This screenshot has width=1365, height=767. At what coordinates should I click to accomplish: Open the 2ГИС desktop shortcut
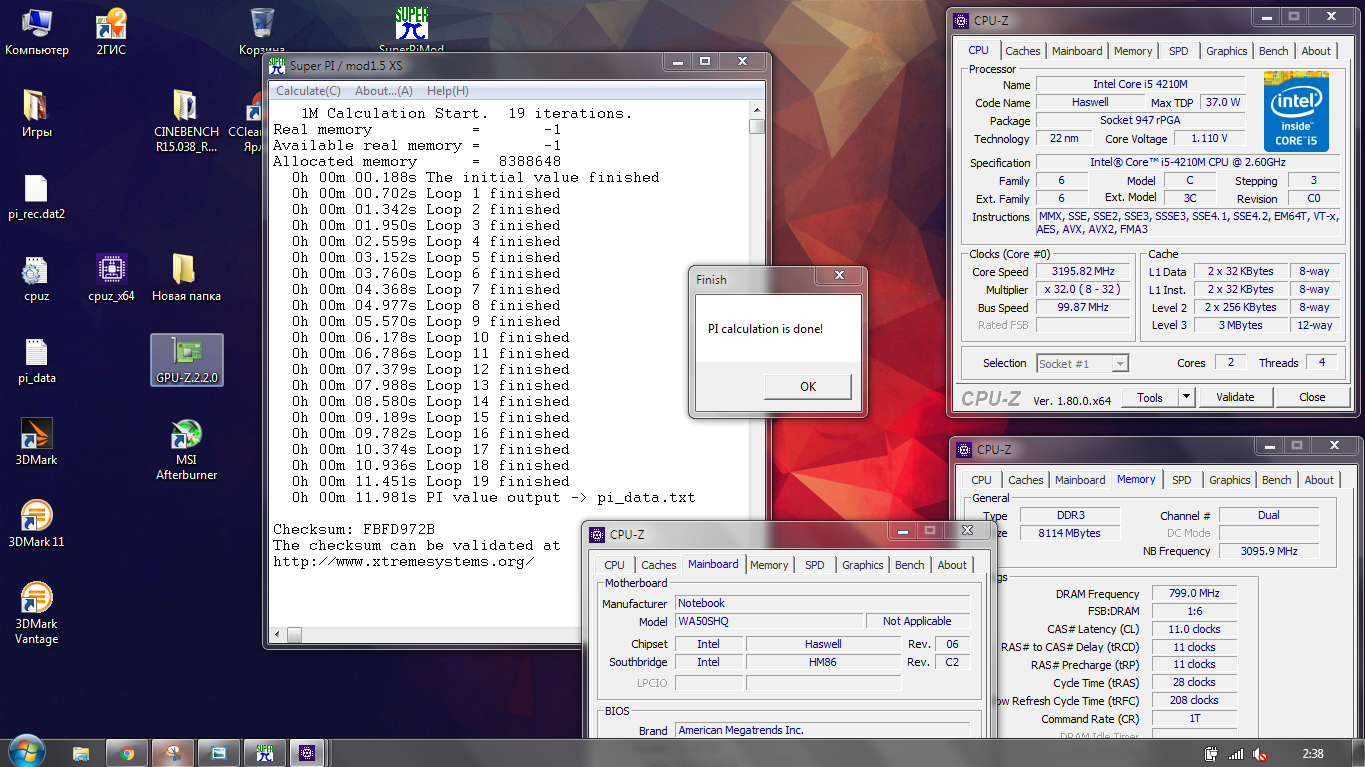tap(110, 30)
